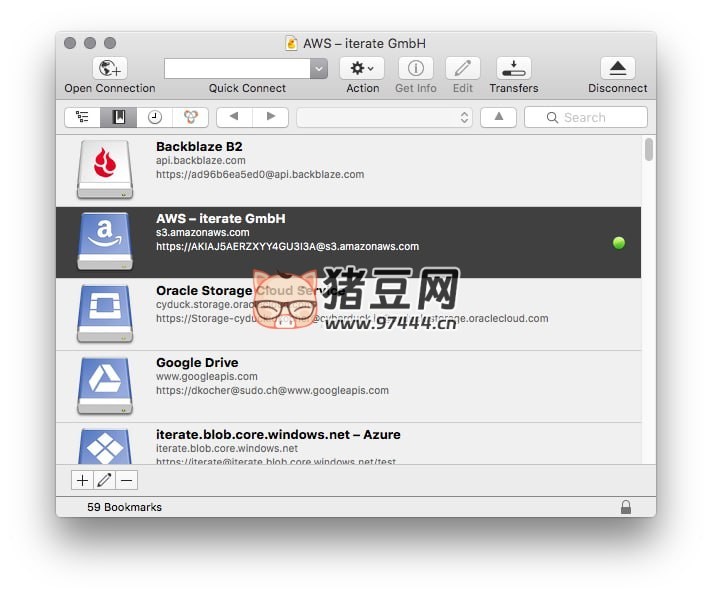The image size is (712, 597).
Task: Click the '59 Bookmarks' status text
Action: coord(124,507)
